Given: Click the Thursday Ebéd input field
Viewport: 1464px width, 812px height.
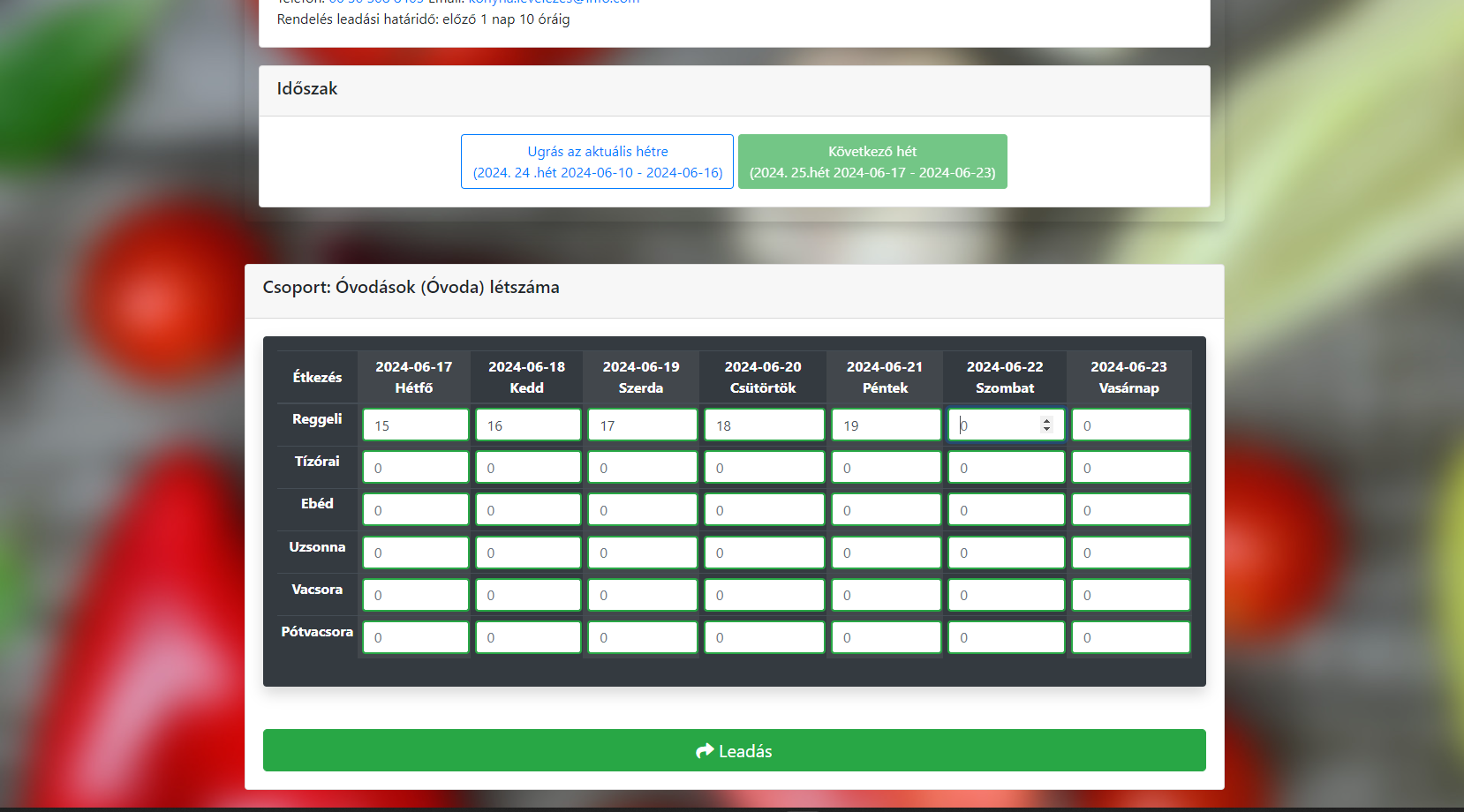Looking at the screenshot, I should click(764, 510).
